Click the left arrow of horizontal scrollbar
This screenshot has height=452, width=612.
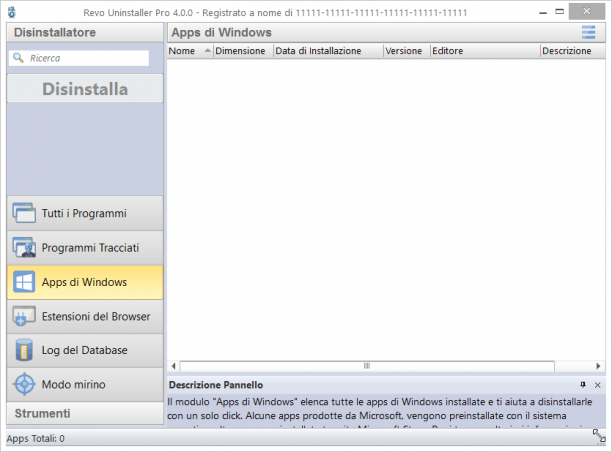pyautogui.click(x=174, y=366)
